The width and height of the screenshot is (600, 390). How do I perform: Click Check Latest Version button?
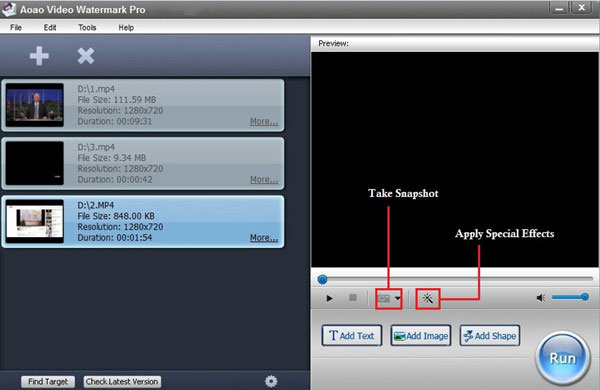122,382
